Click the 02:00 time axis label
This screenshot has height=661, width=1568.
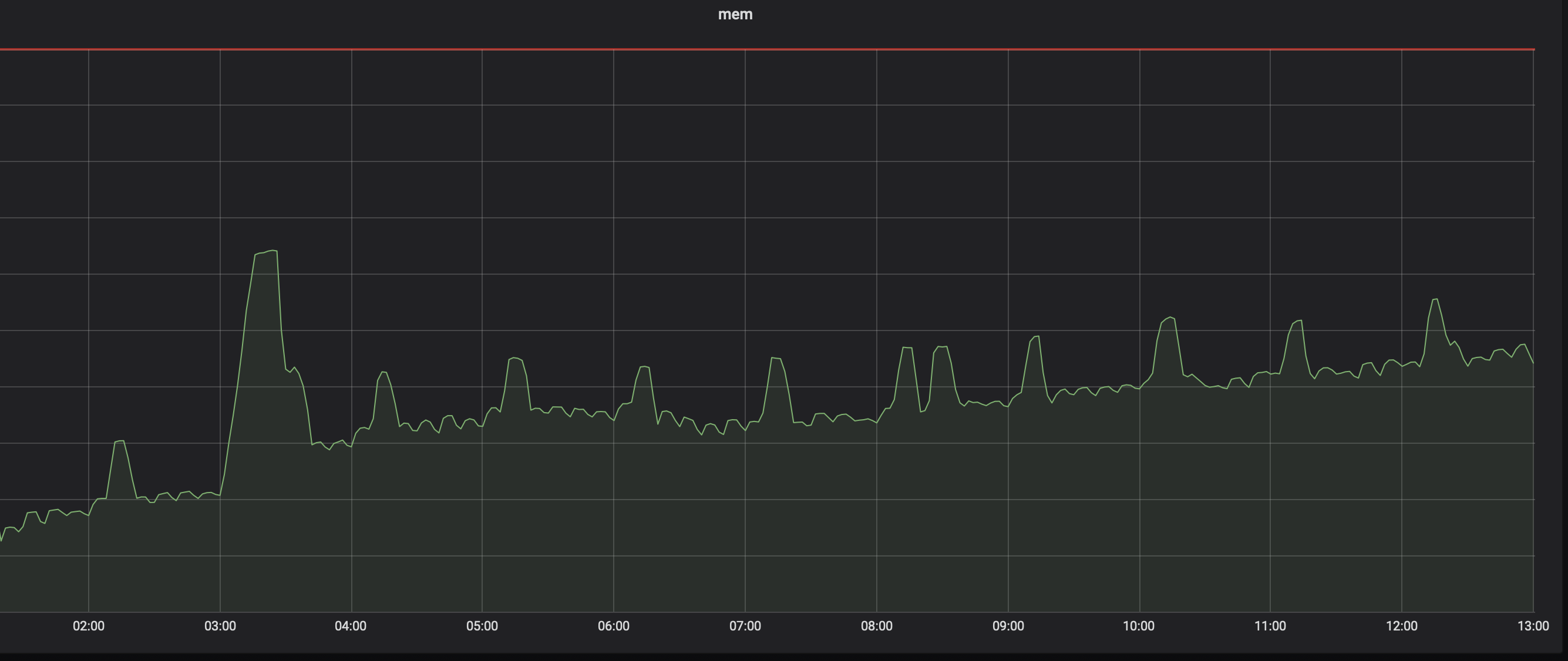(89, 626)
